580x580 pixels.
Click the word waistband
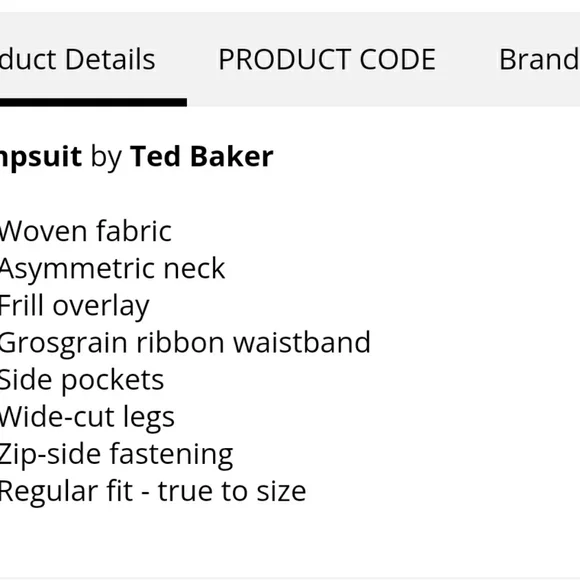(x=302, y=343)
